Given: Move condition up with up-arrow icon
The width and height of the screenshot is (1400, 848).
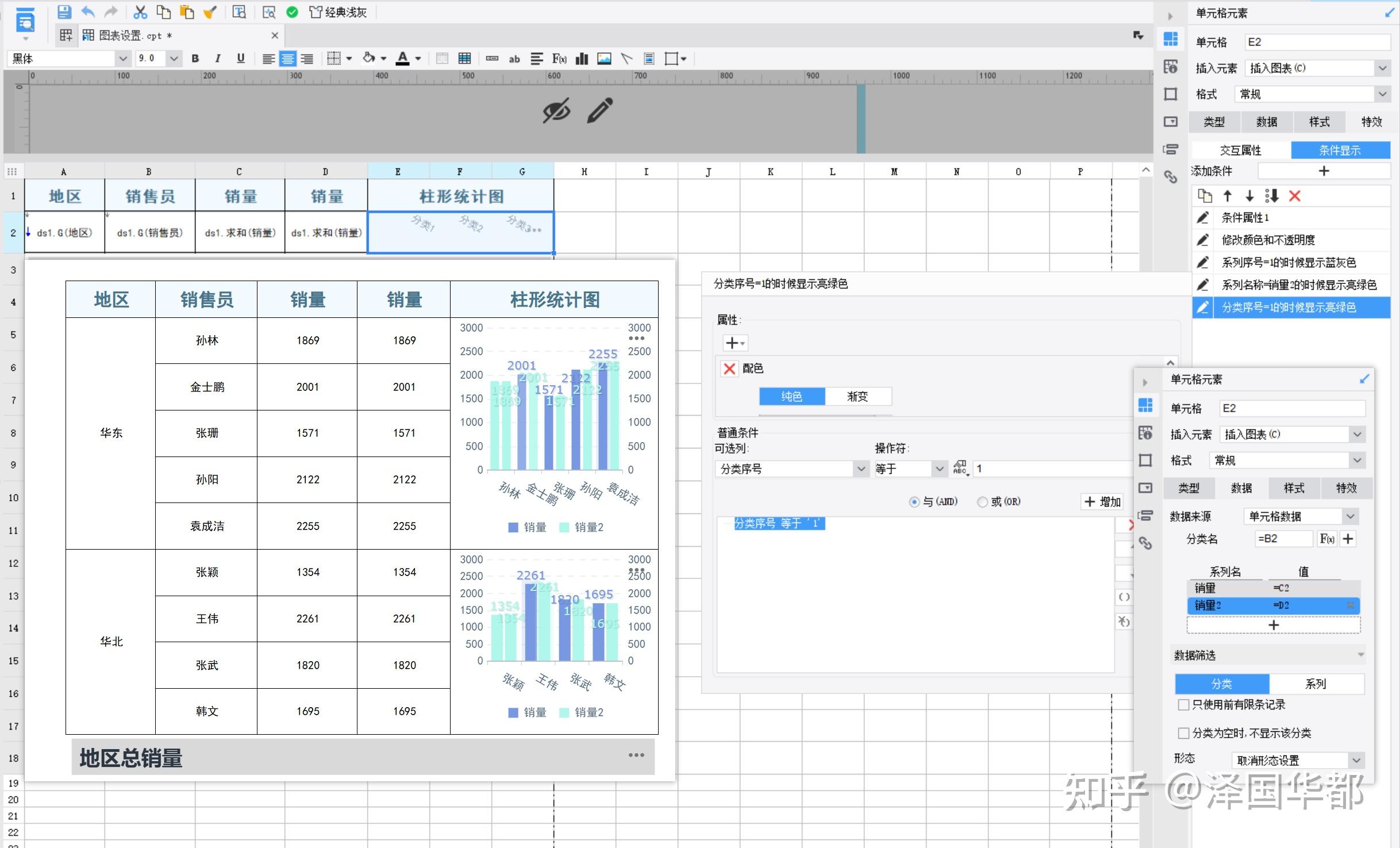Looking at the screenshot, I should (x=1226, y=196).
